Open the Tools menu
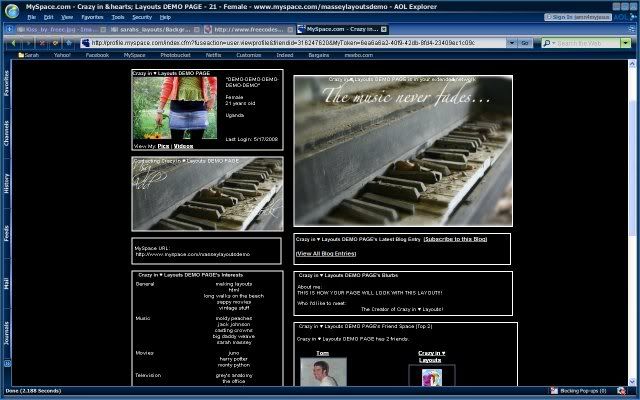Image resolution: width=640 pixels, height=400 pixels. click(118, 17)
